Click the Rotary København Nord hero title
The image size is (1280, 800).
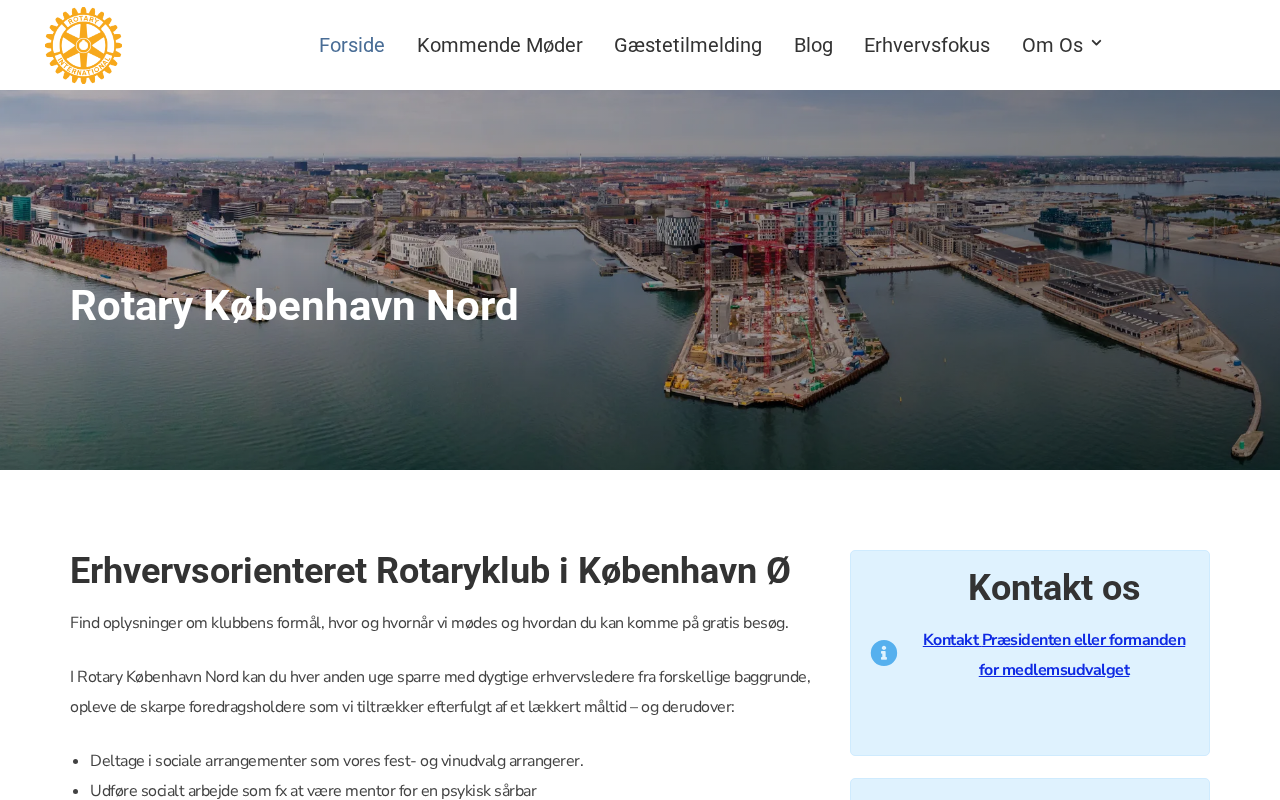tap(294, 306)
